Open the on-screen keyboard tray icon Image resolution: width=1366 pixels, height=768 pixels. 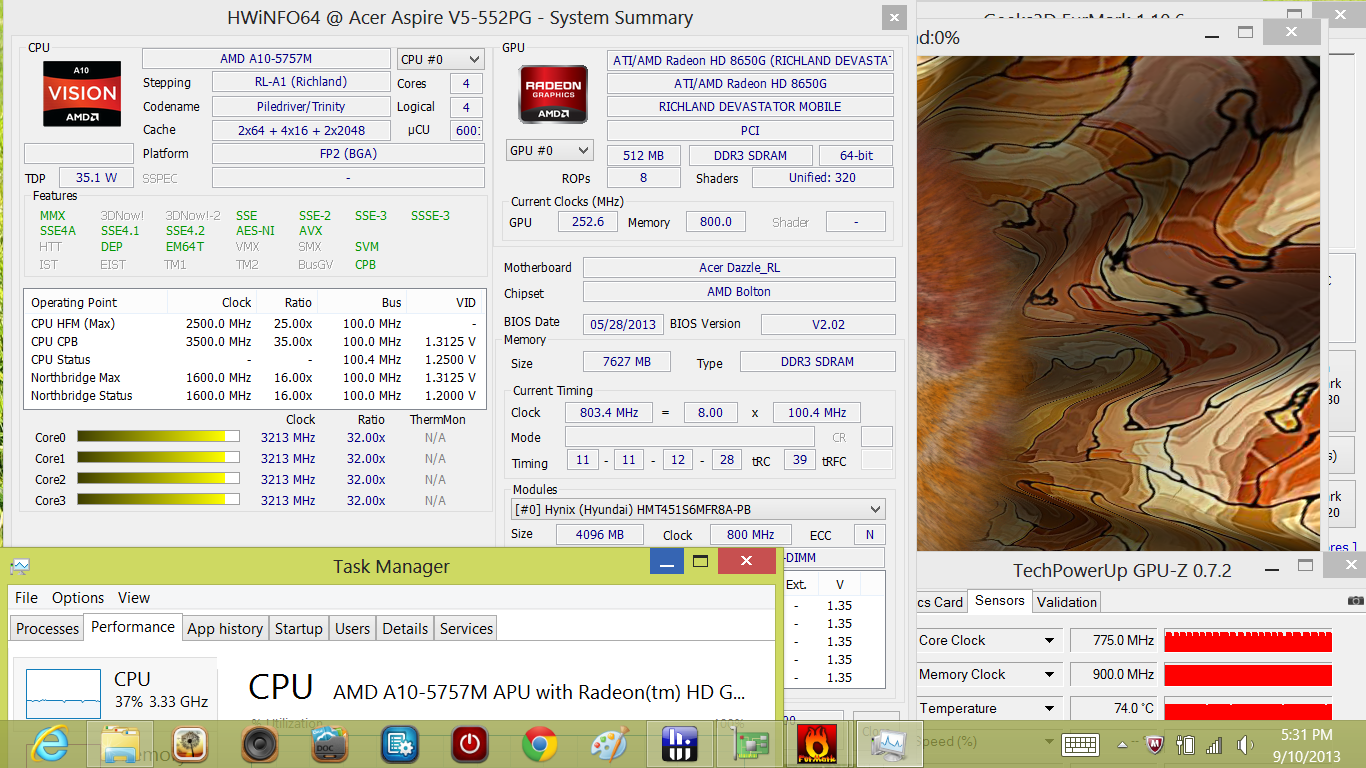(1081, 745)
